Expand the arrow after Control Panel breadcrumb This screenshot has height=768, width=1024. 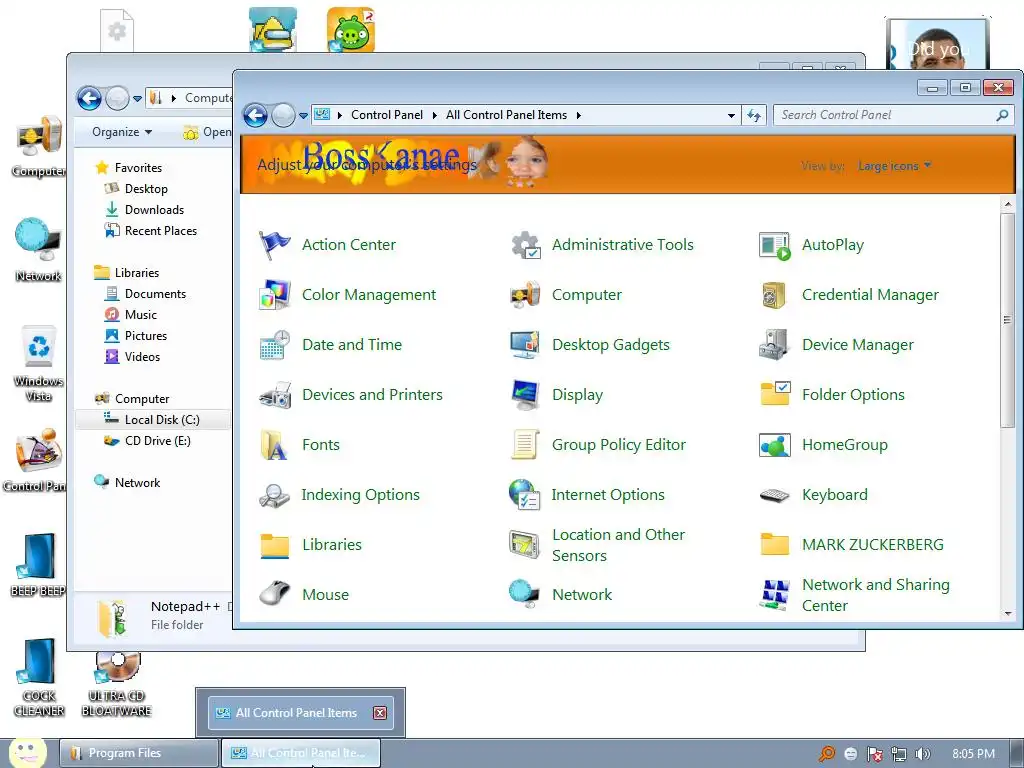434,116
